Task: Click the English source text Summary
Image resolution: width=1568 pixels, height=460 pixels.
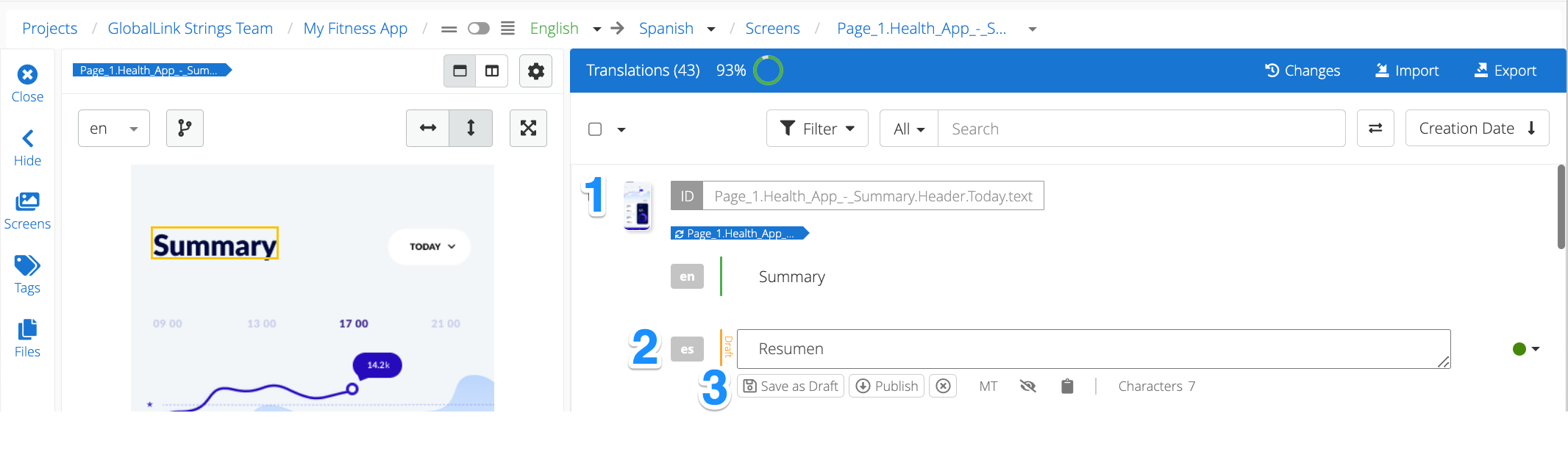Action: pos(792,277)
